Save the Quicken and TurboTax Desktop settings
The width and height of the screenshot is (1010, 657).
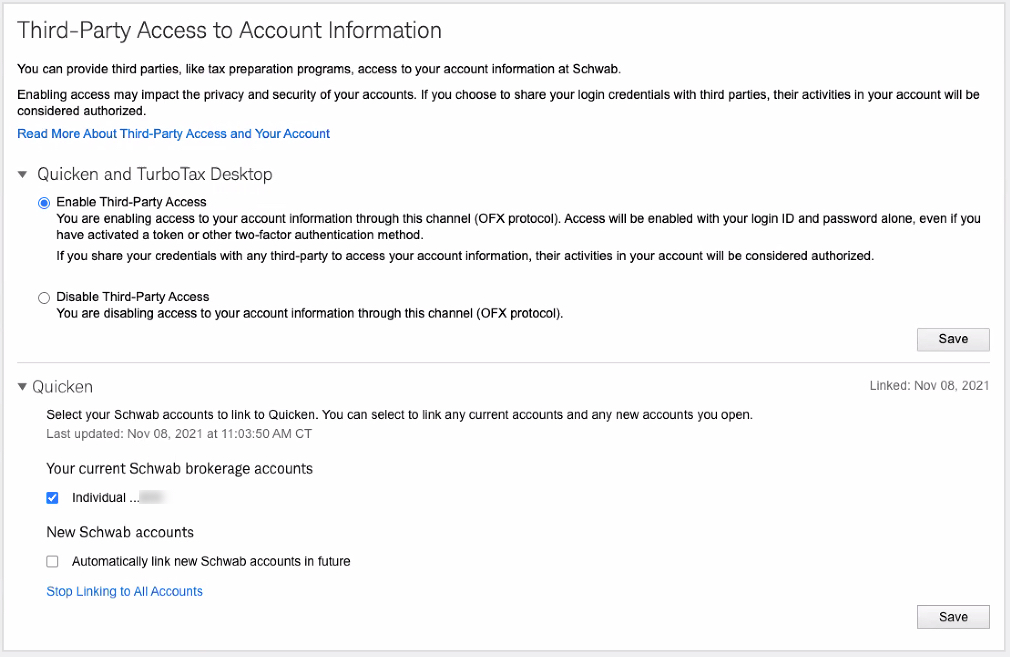(x=953, y=339)
